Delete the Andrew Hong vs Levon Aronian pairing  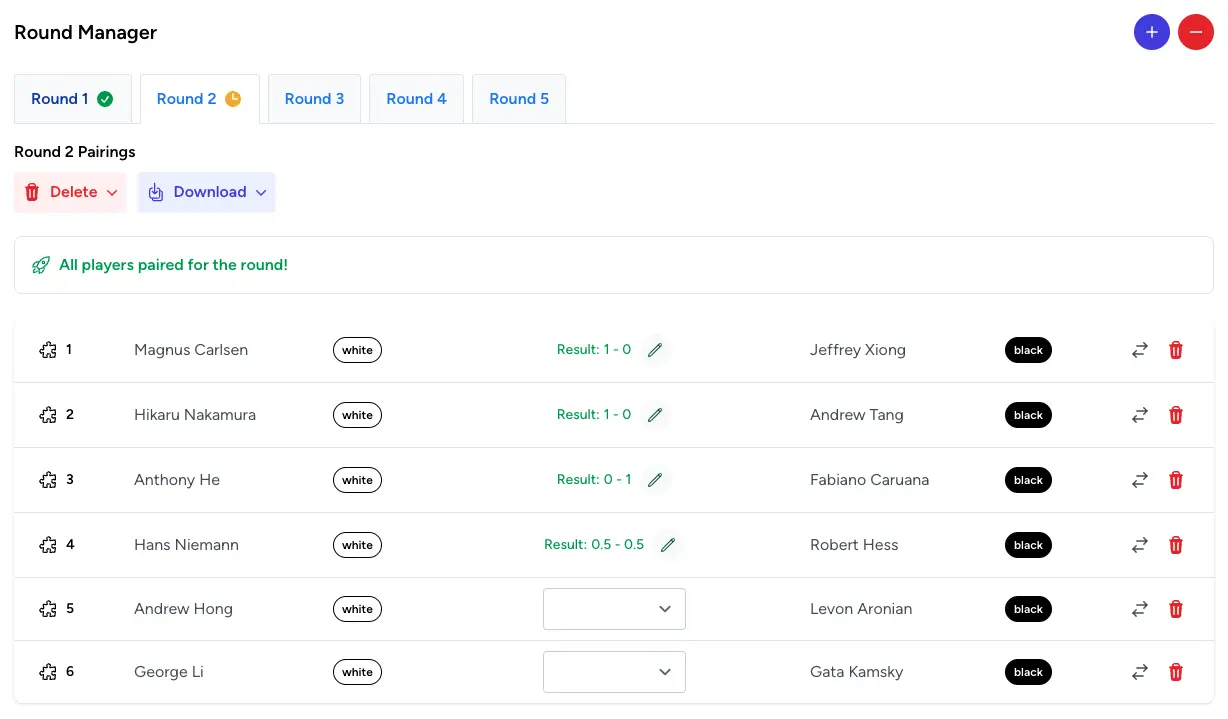[1176, 609]
